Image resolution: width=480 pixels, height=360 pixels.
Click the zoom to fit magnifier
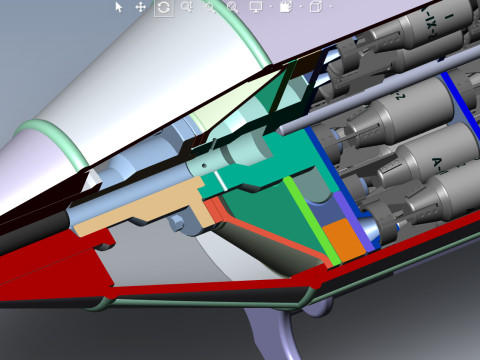click(x=233, y=7)
